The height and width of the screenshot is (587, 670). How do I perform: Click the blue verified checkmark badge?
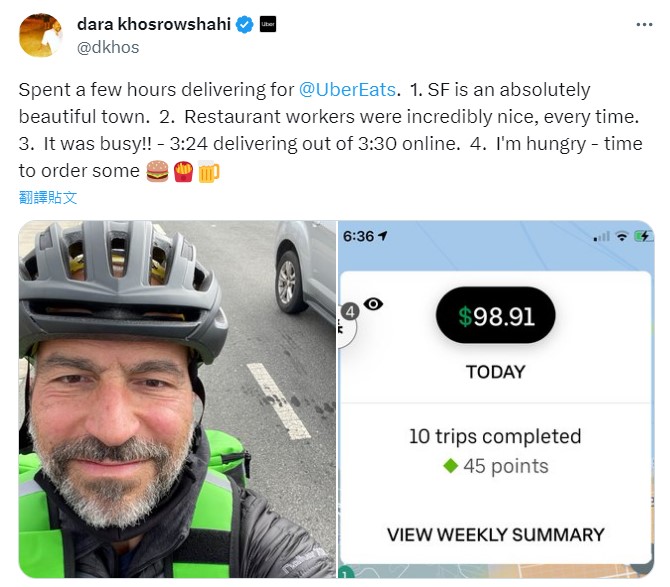click(x=245, y=24)
